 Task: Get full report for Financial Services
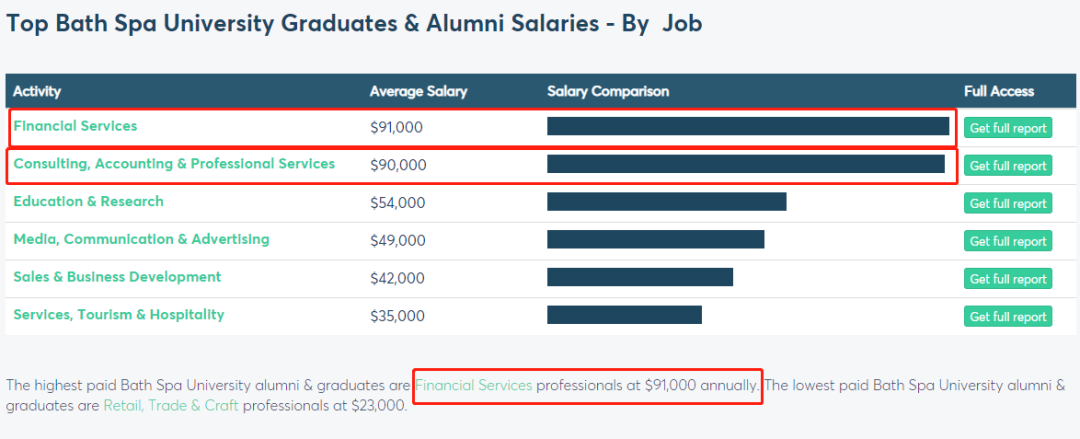[1008, 128]
